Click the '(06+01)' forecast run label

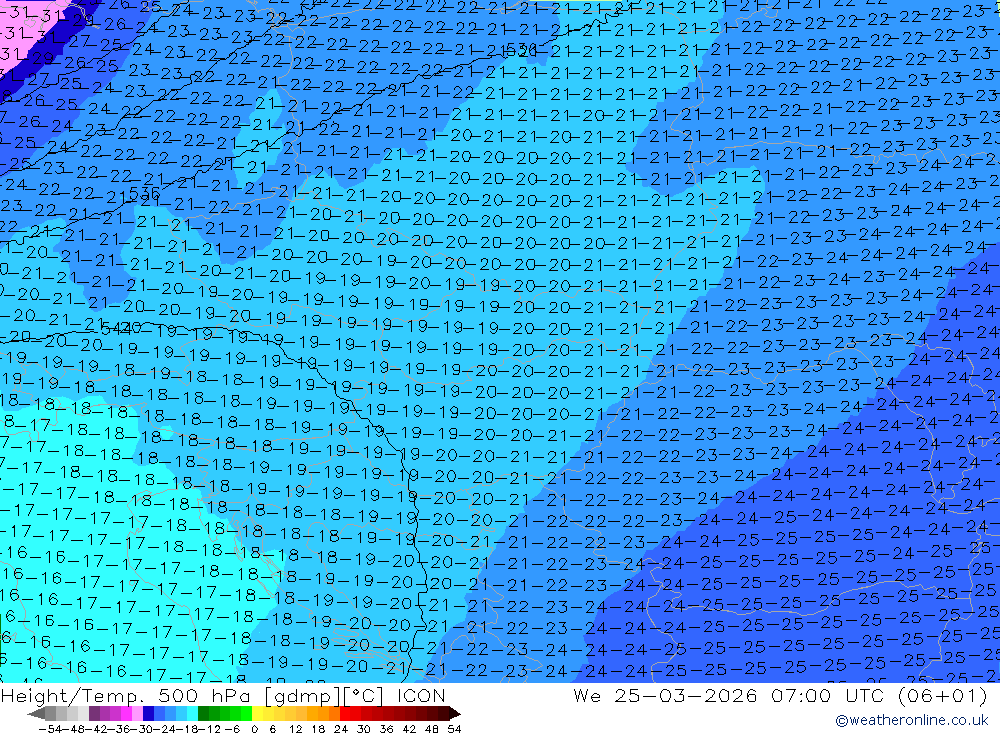click(x=943, y=695)
